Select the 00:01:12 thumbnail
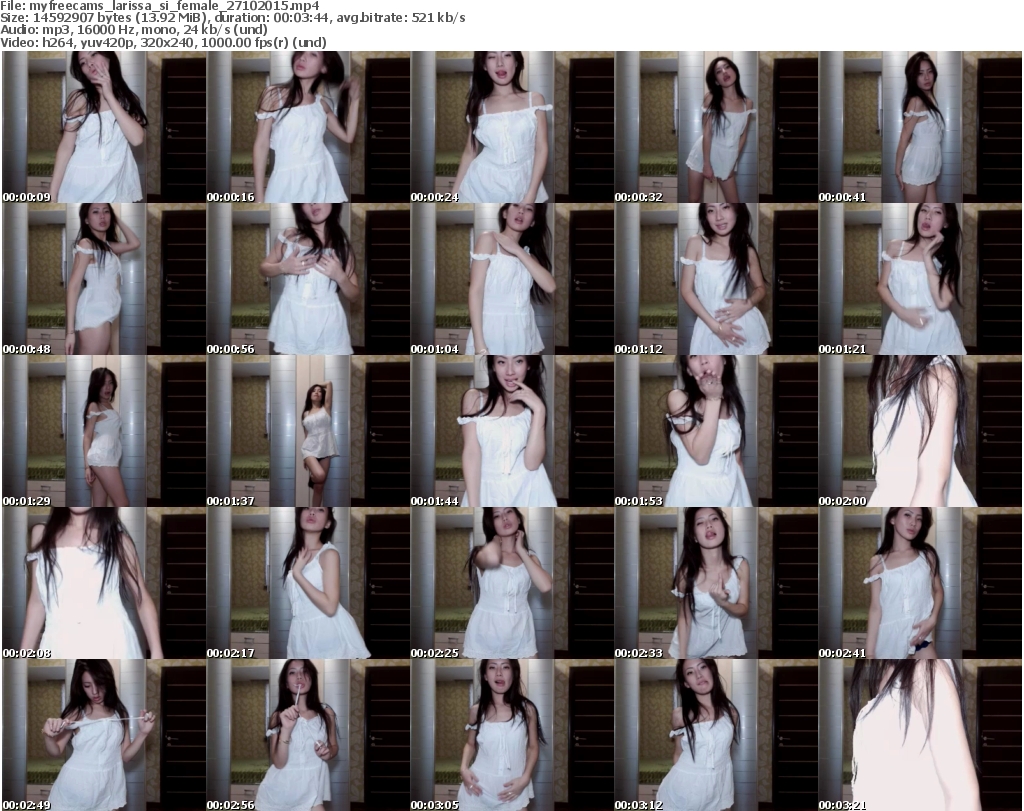Viewport: 1024px width, 811px height. pos(716,279)
